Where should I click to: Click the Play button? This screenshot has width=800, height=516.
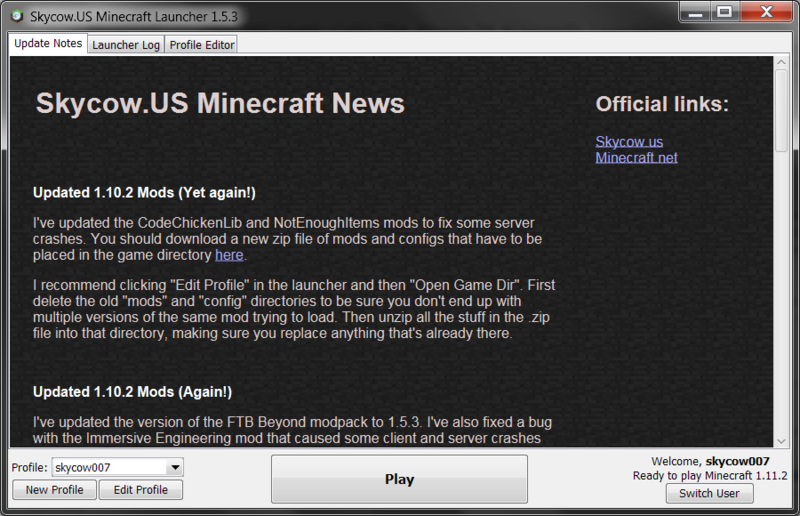[x=399, y=479]
